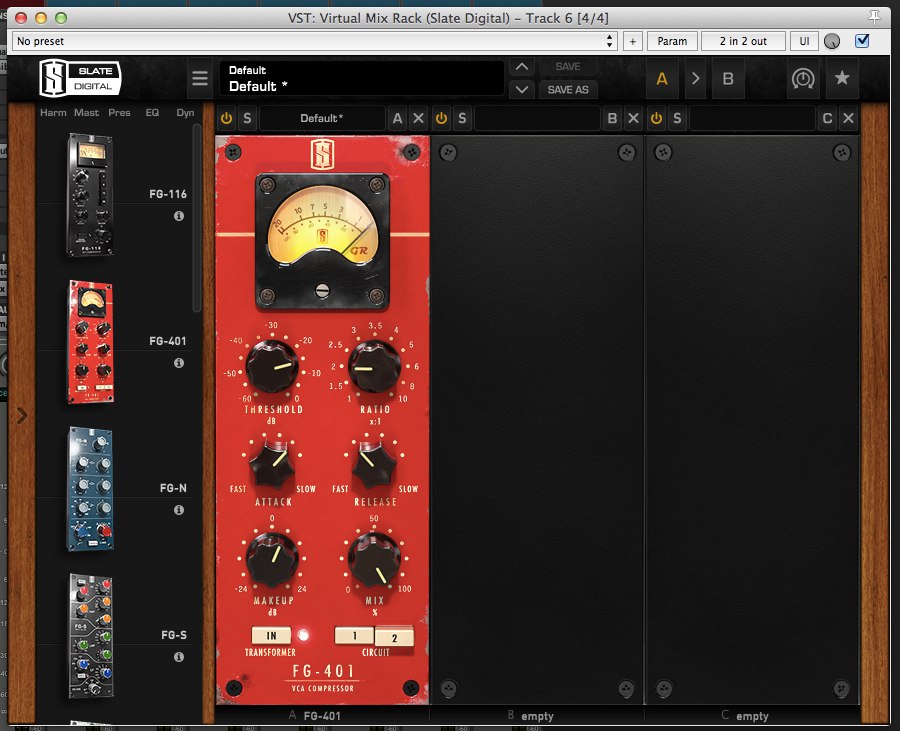The height and width of the screenshot is (731, 900).
Task: Copy setting A to B with arrow
Action: pyautogui.click(x=695, y=78)
